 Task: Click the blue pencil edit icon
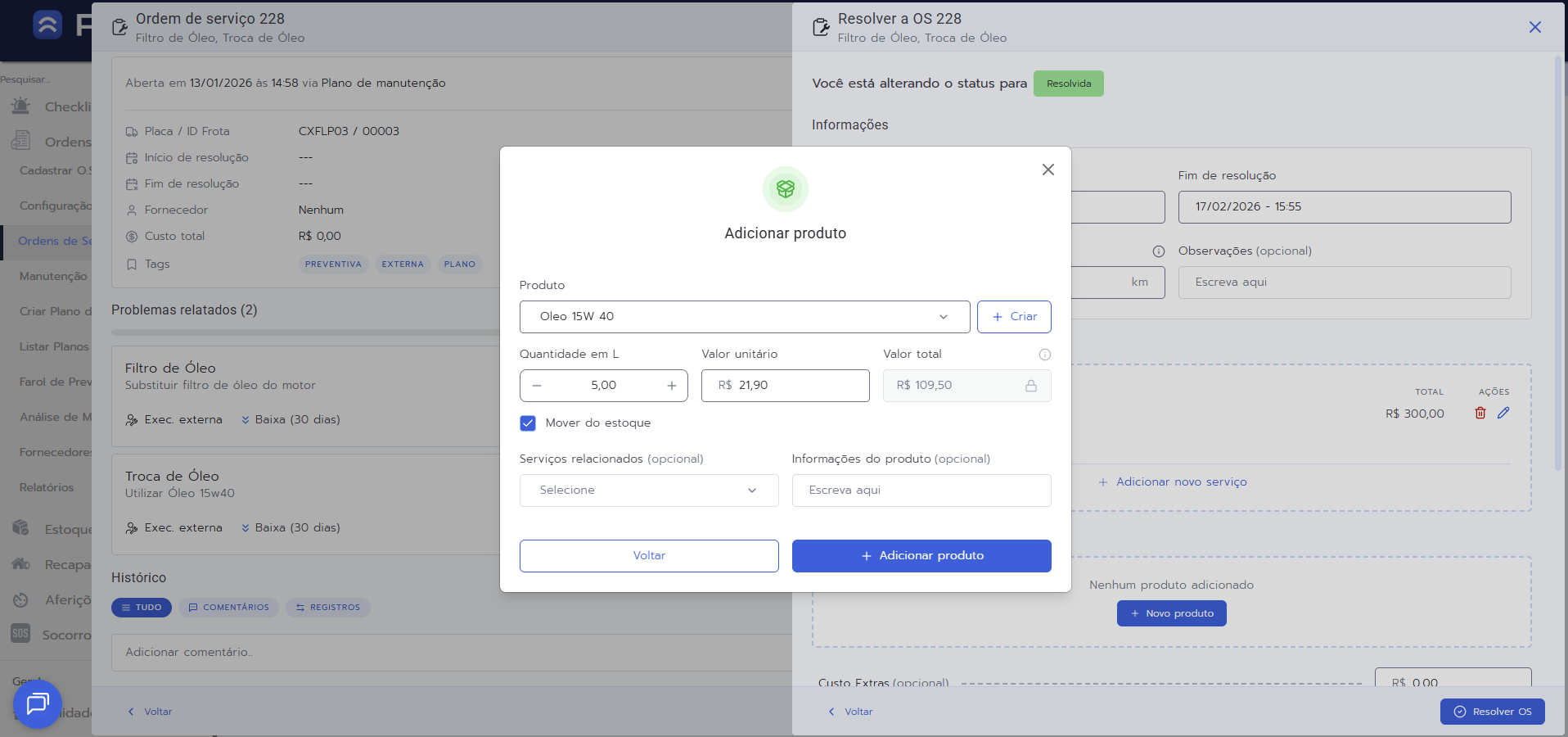(1503, 414)
